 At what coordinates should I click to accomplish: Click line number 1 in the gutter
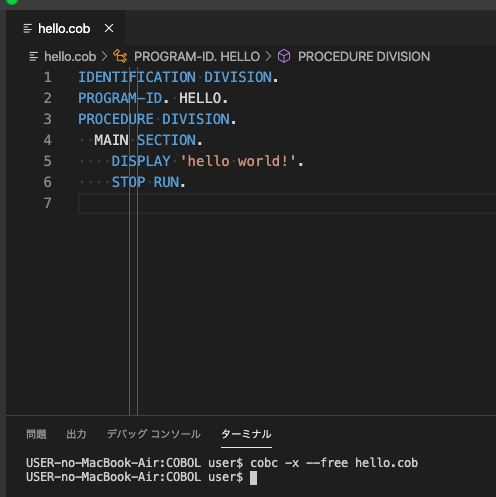point(48,77)
